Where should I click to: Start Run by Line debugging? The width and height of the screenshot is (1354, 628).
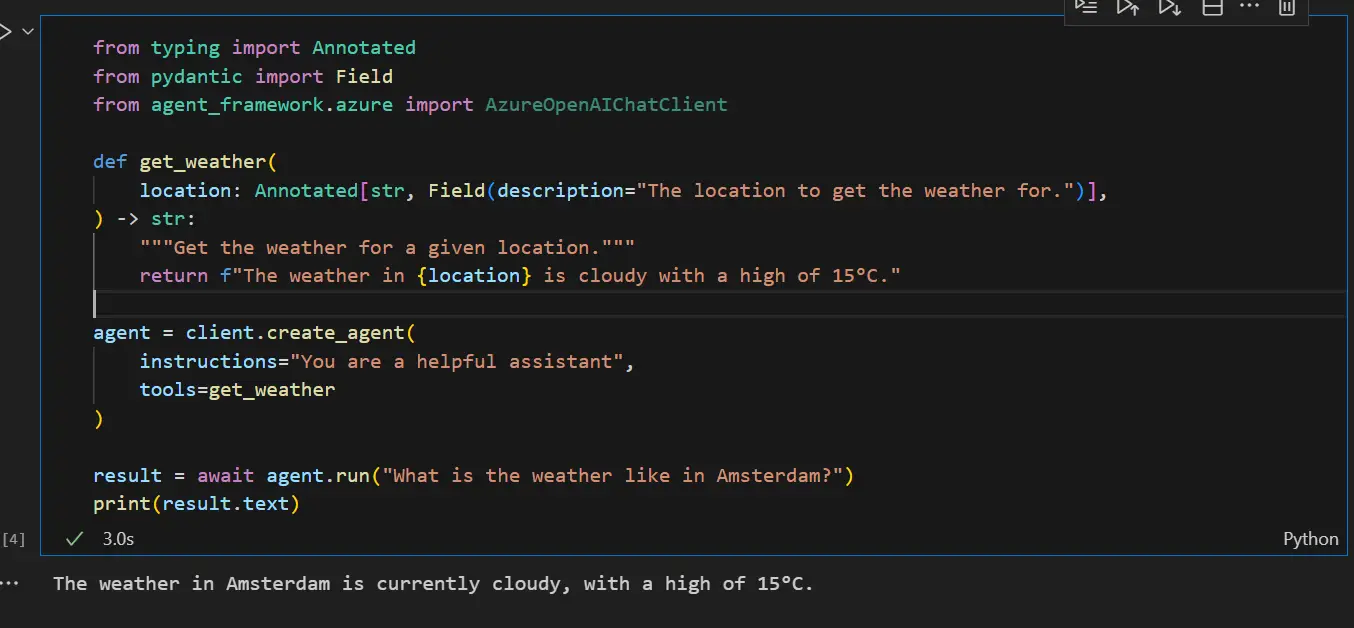click(1086, 8)
